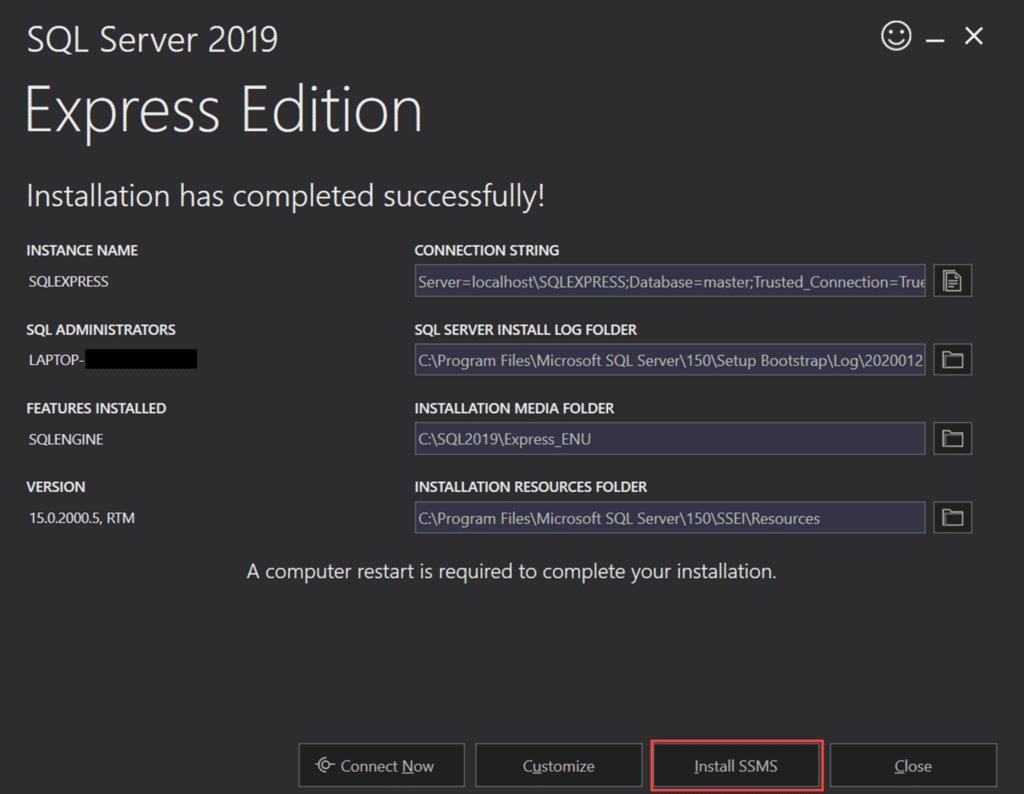Click the Install SSMS button
The image size is (1024, 794).
tap(736, 765)
